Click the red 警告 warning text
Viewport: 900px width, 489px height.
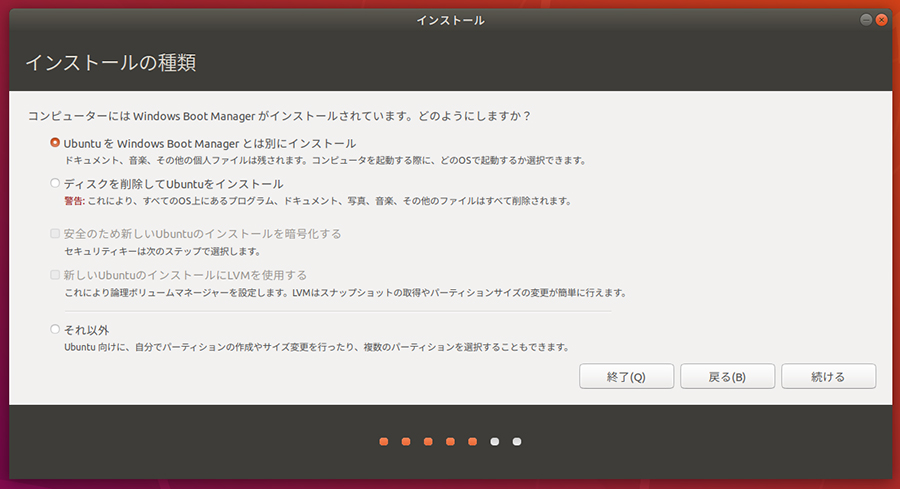pyautogui.click(x=74, y=201)
